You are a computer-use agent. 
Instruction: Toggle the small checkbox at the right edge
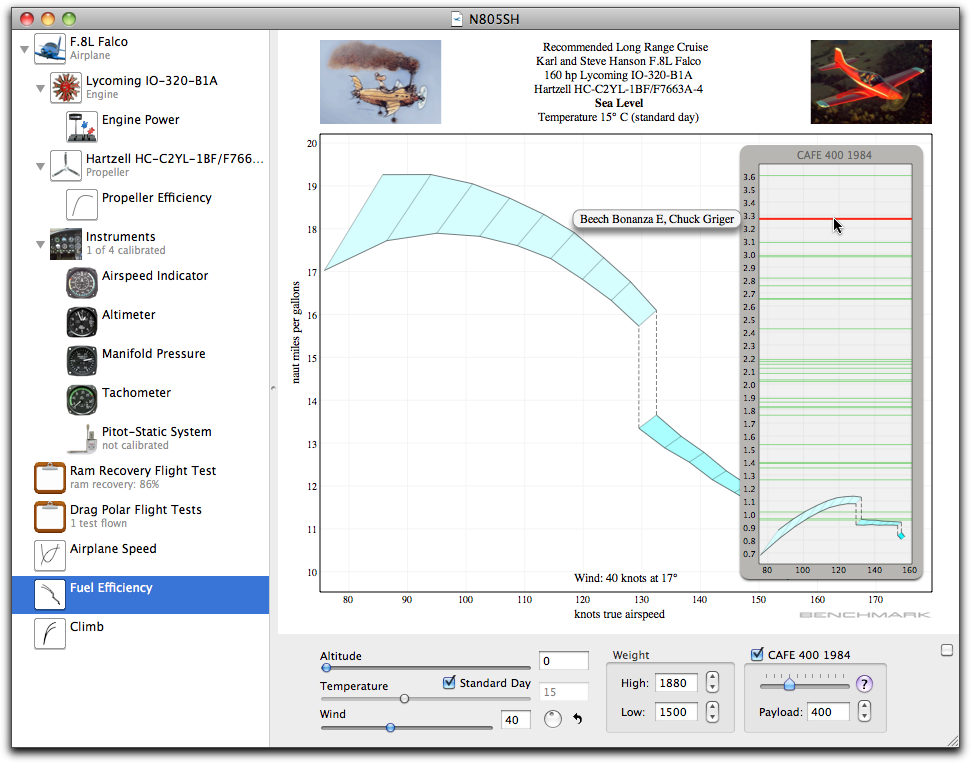pyautogui.click(x=947, y=650)
